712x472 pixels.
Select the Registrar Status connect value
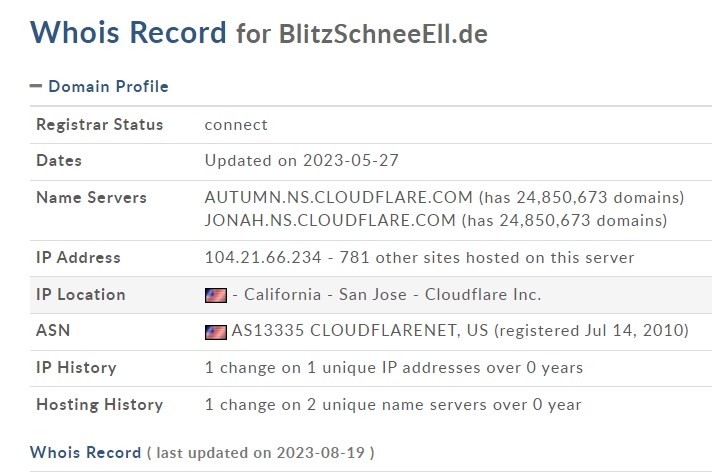pos(236,124)
